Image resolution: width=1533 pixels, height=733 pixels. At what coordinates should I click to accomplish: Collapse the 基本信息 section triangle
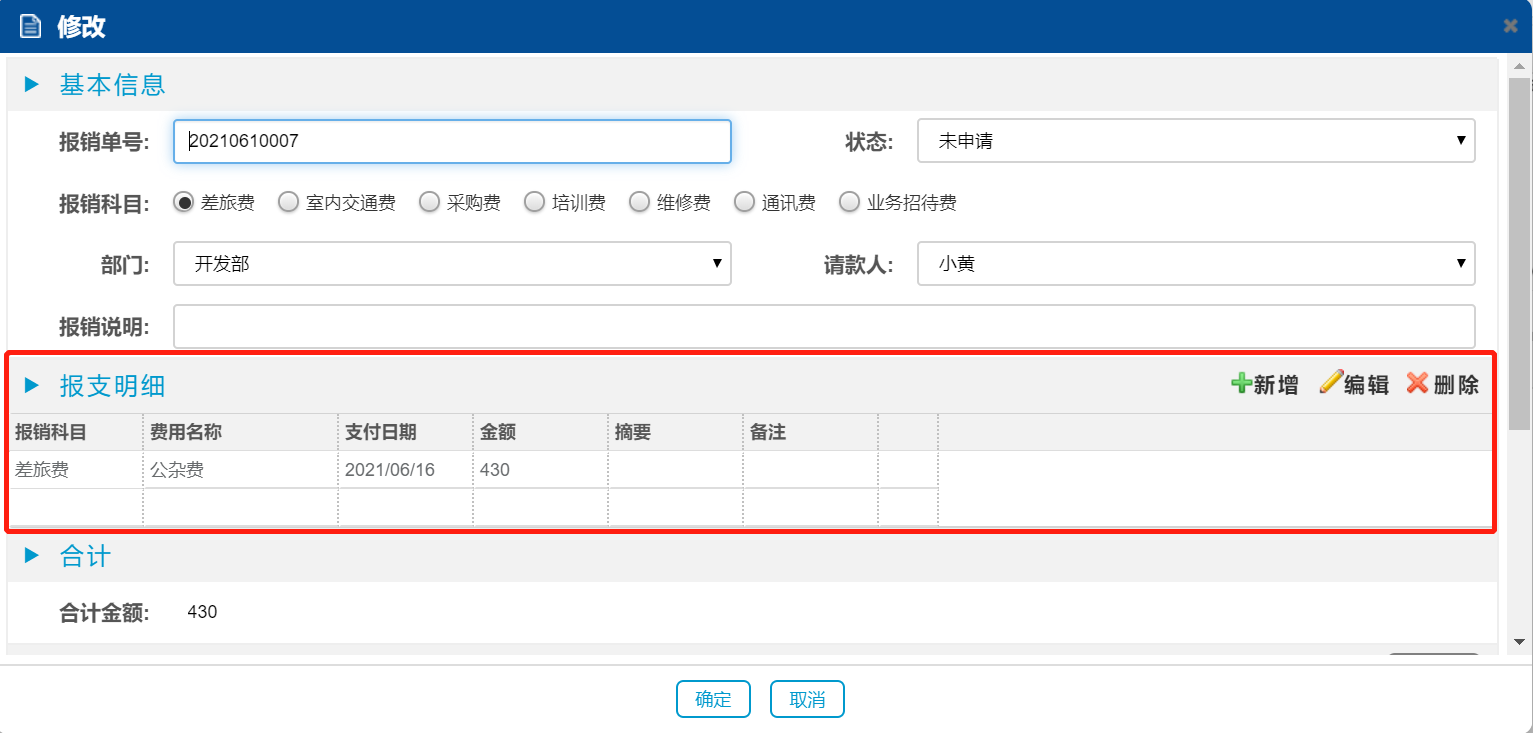pyautogui.click(x=31, y=84)
